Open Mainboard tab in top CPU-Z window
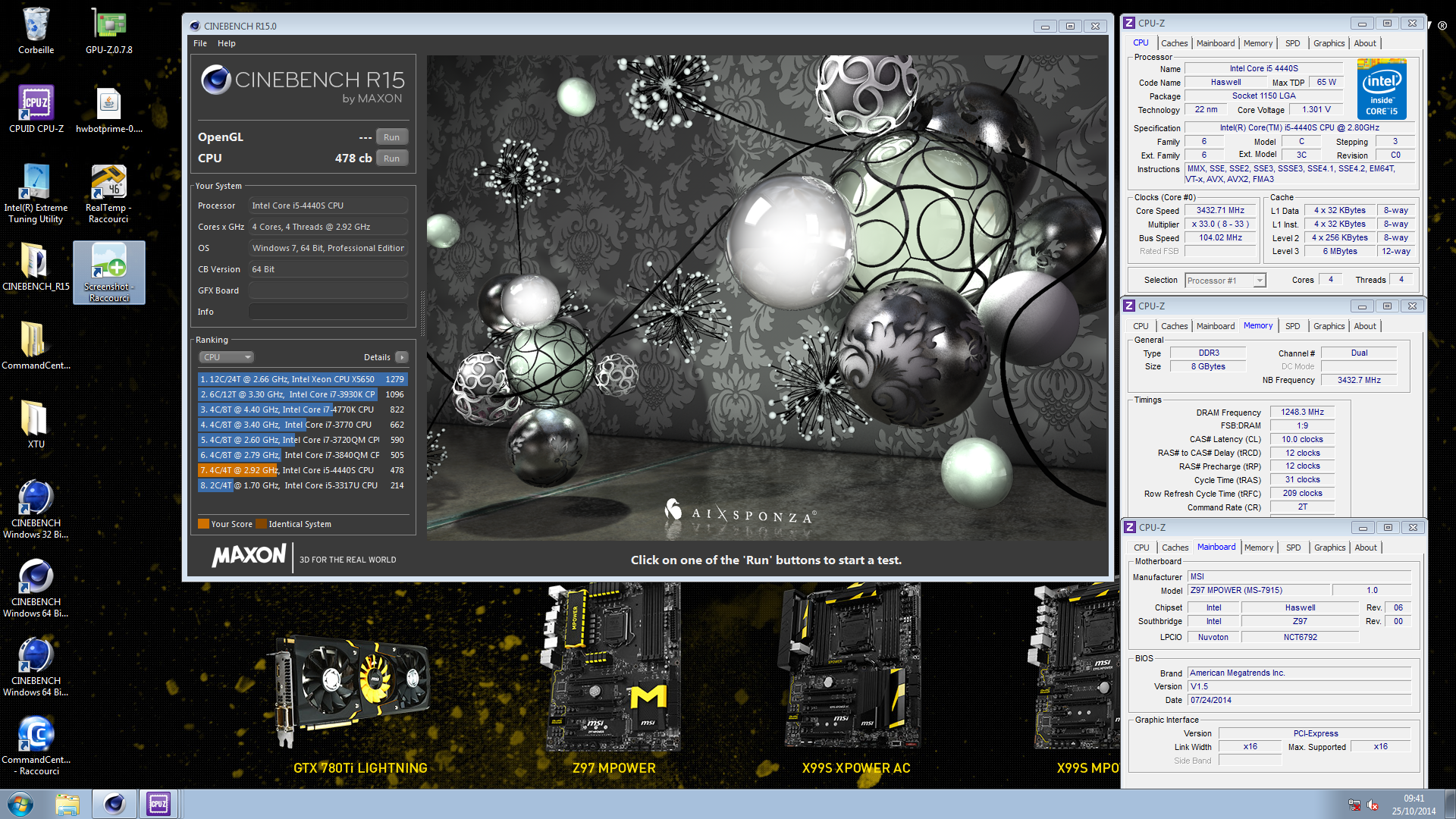This screenshot has width=1456, height=819. click(x=1216, y=43)
